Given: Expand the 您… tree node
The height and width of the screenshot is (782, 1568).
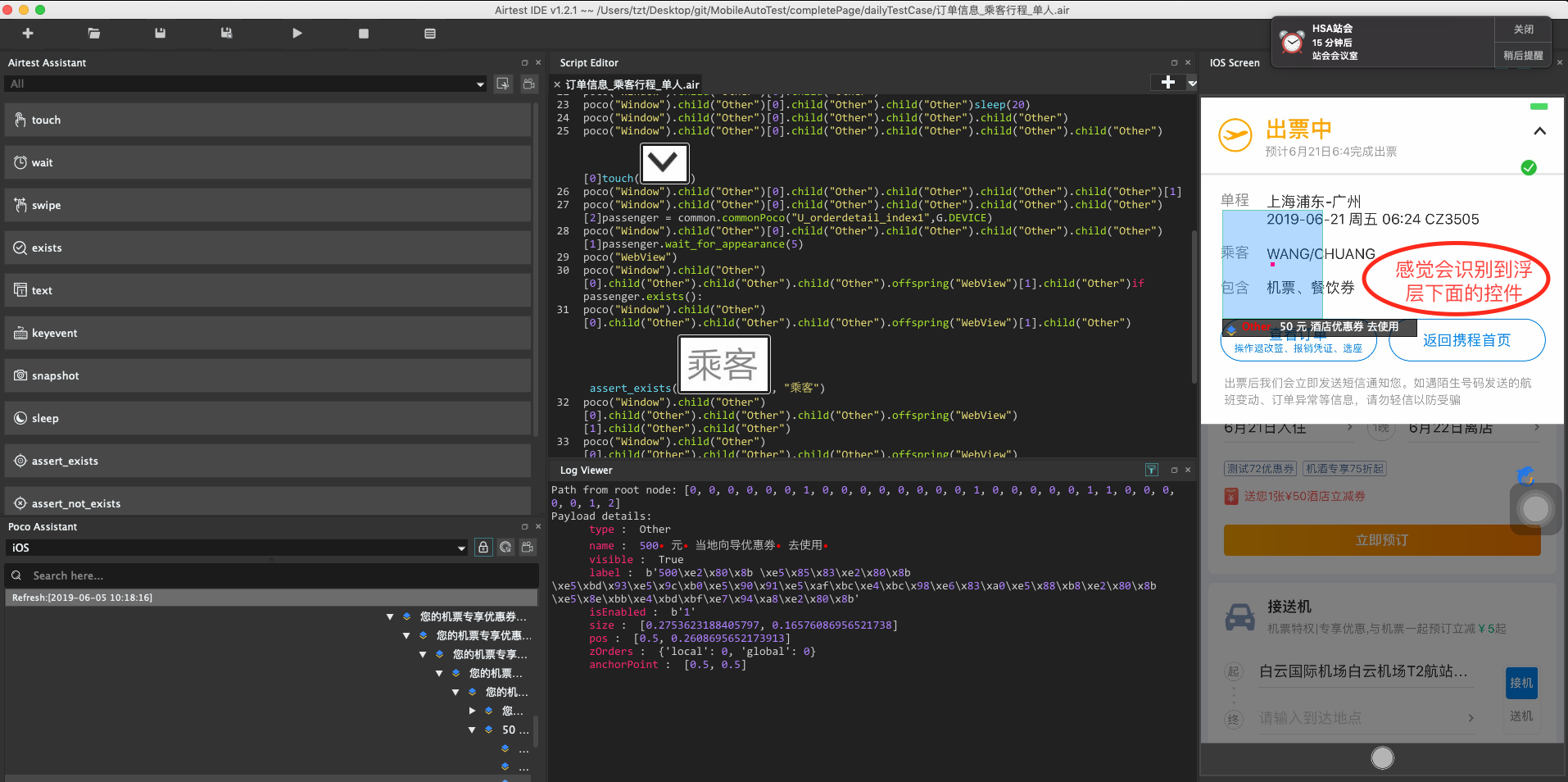Looking at the screenshot, I should click(472, 711).
